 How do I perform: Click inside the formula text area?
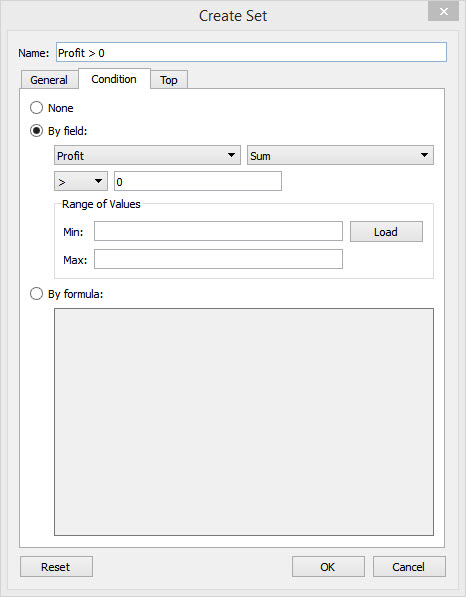pyautogui.click(x=244, y=422)
